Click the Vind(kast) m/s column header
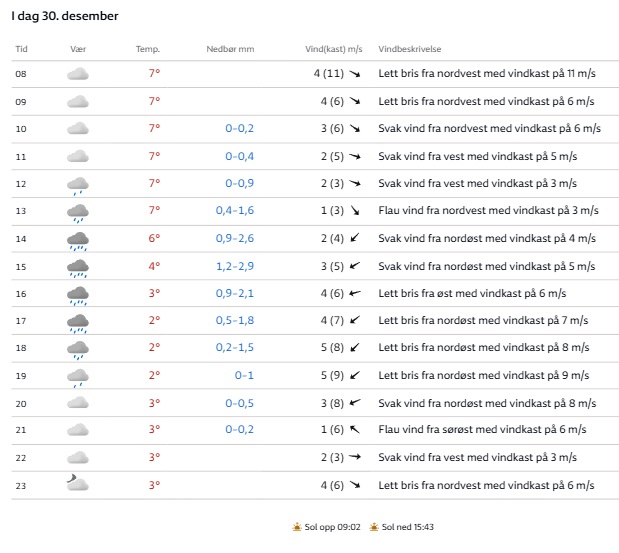This screenshot has height=553, width=619. click(333, 48)
